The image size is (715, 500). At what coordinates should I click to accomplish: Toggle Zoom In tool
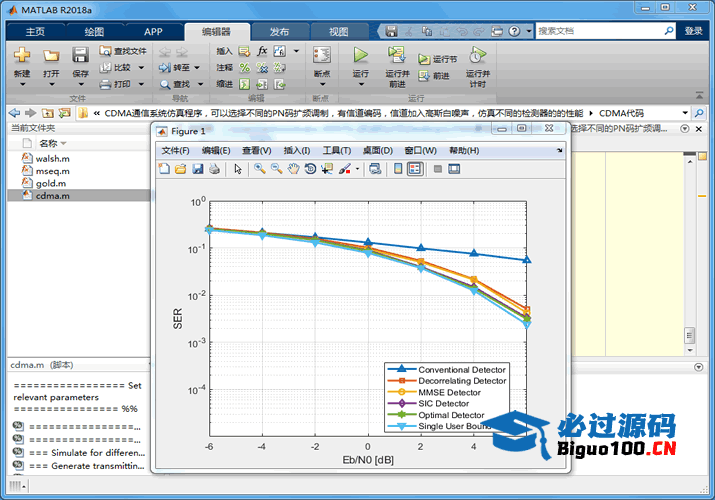tap(260, 169)
